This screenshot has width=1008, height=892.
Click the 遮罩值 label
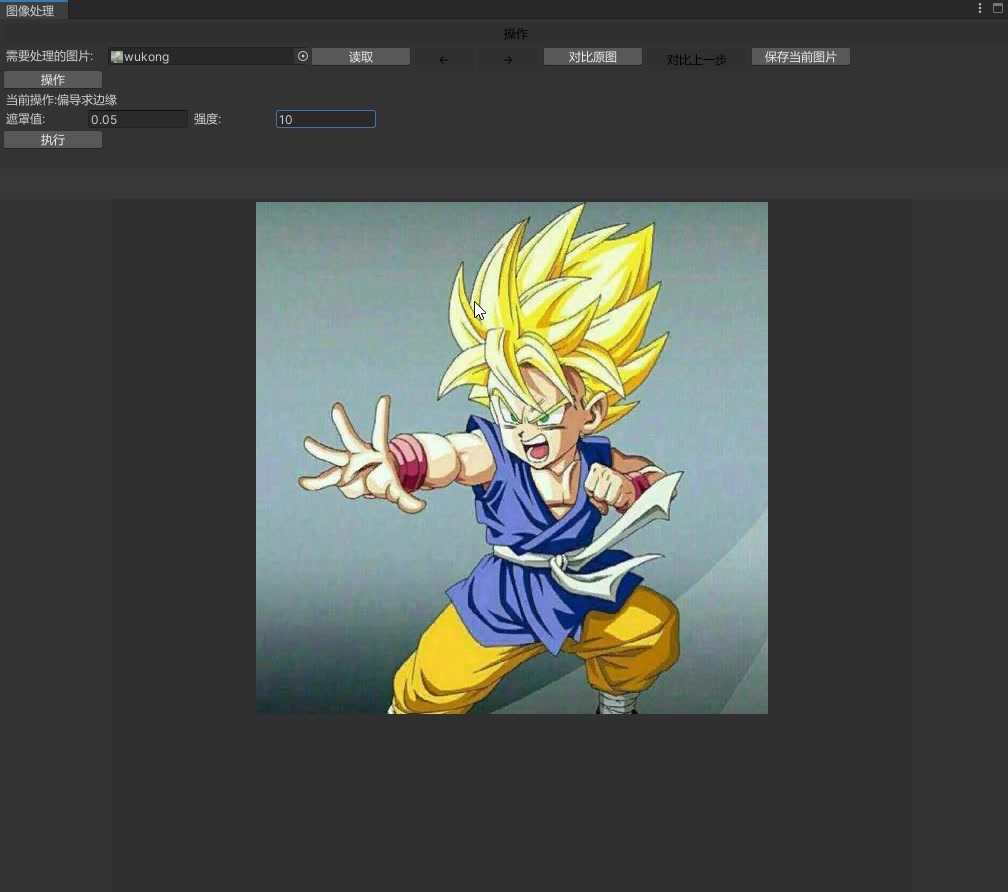point(26,120)
